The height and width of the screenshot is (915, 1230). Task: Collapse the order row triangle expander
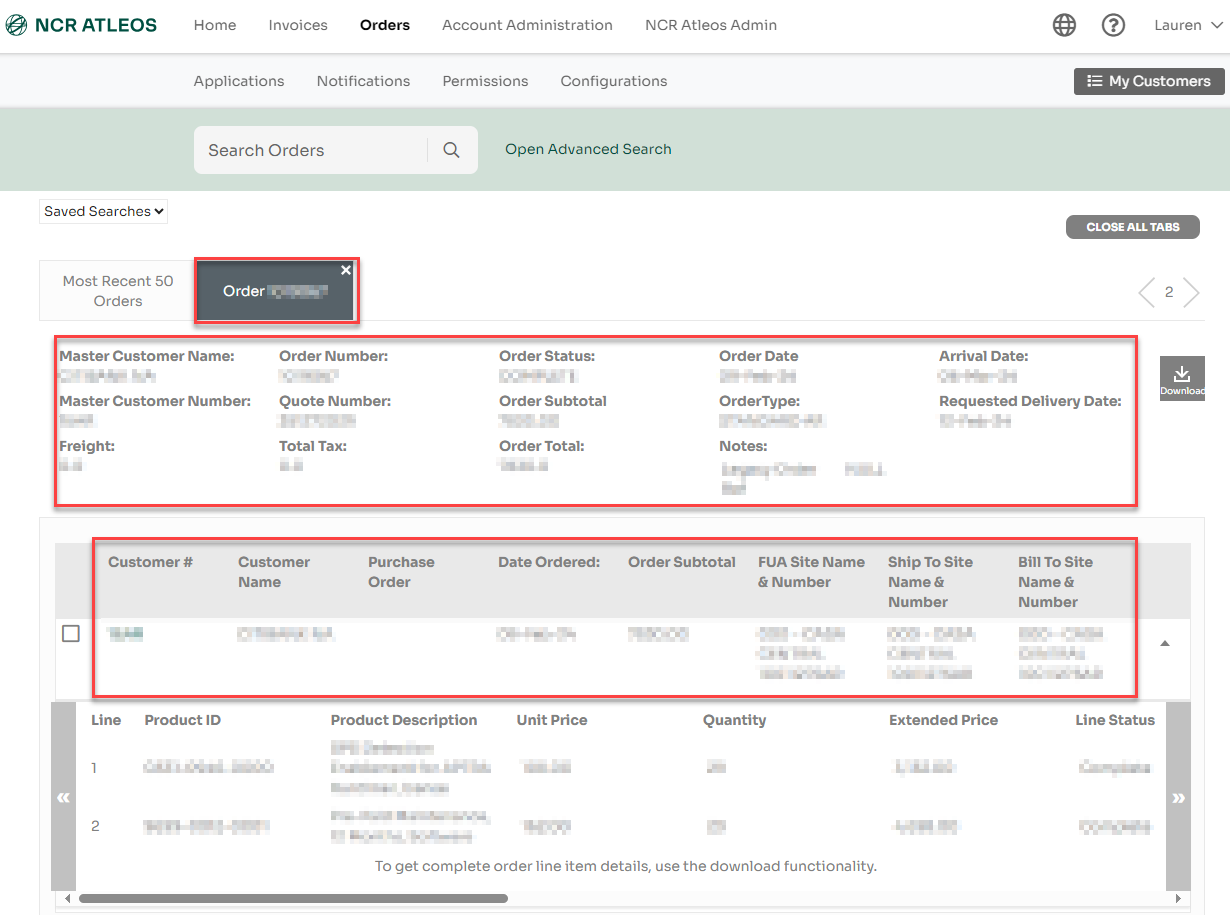(1164, 643)
